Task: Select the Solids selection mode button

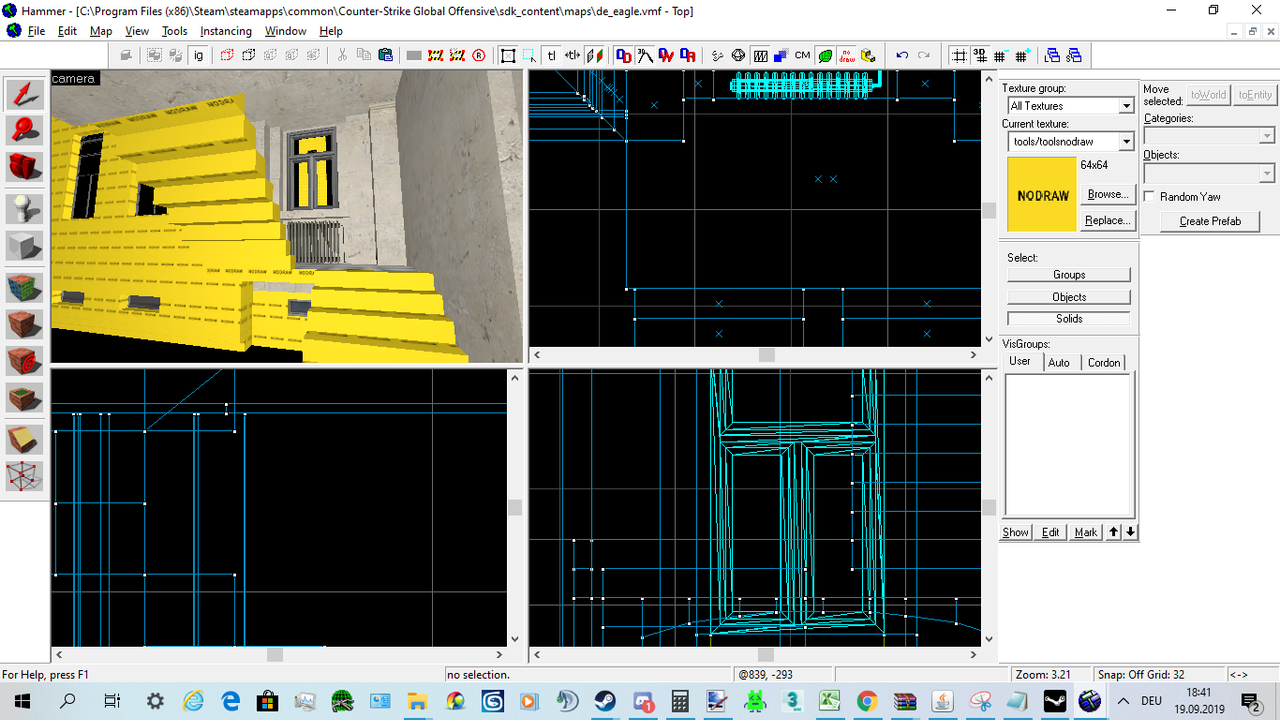Action: coord(1069,318)
